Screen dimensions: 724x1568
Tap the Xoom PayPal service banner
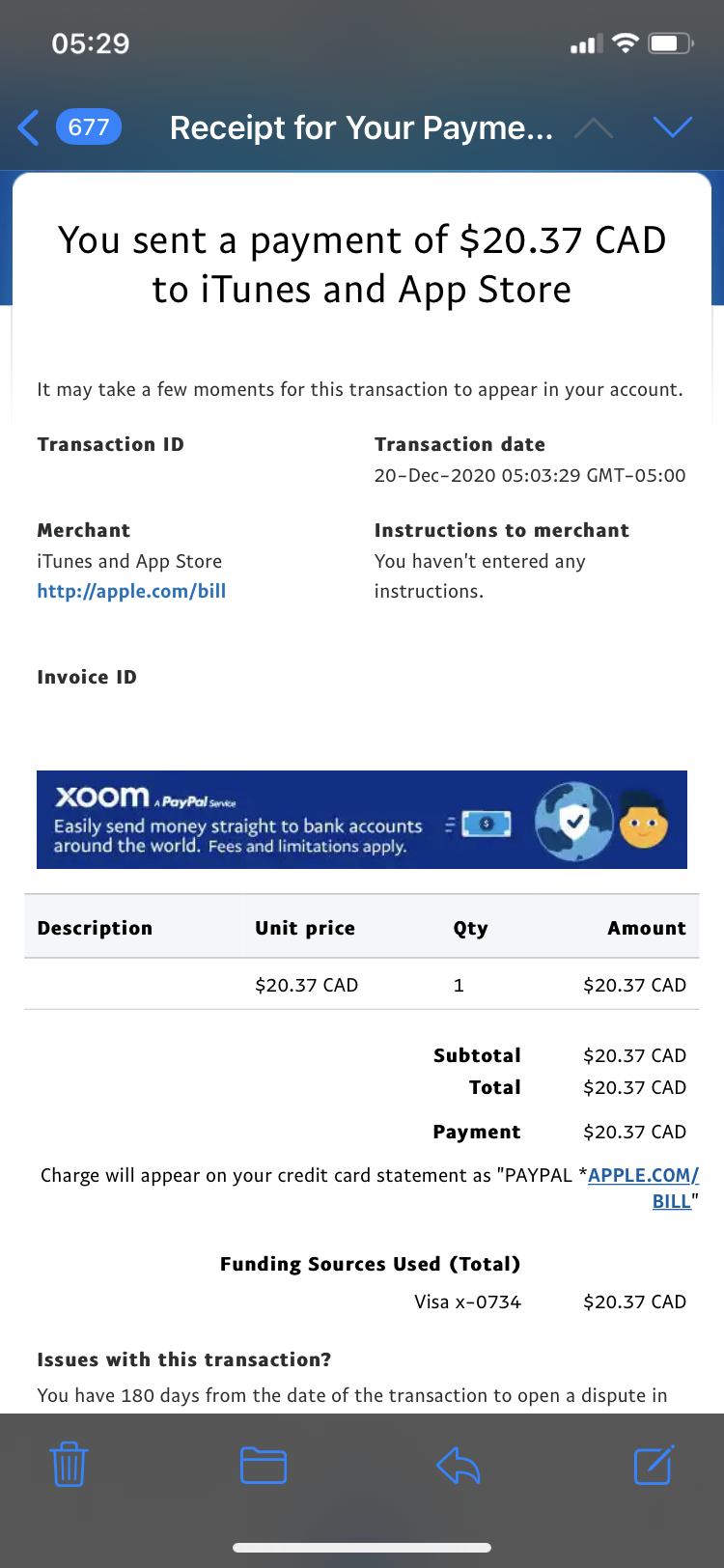click(x=361, y=820)
